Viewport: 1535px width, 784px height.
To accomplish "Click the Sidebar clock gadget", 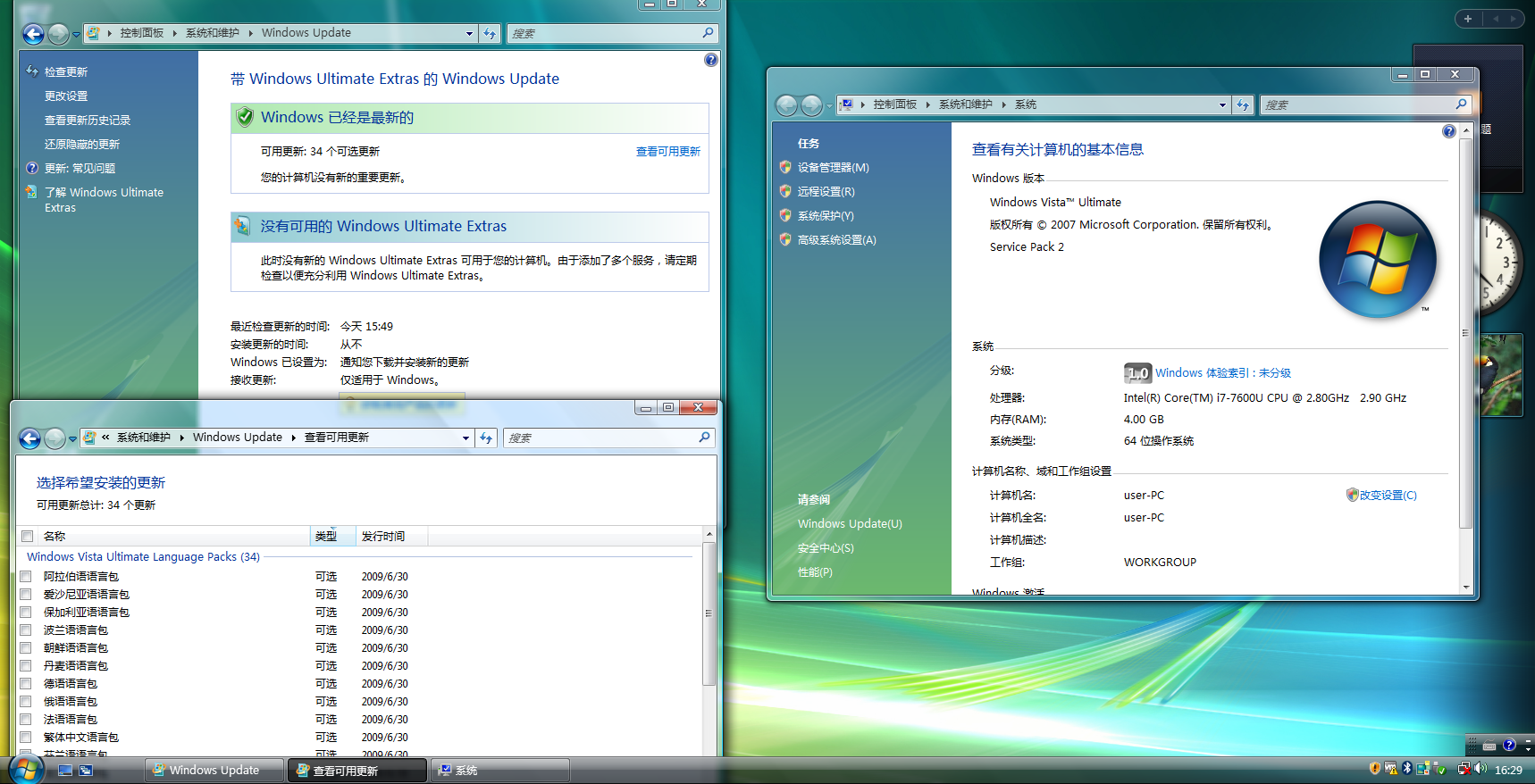I will click(1501, 264).
